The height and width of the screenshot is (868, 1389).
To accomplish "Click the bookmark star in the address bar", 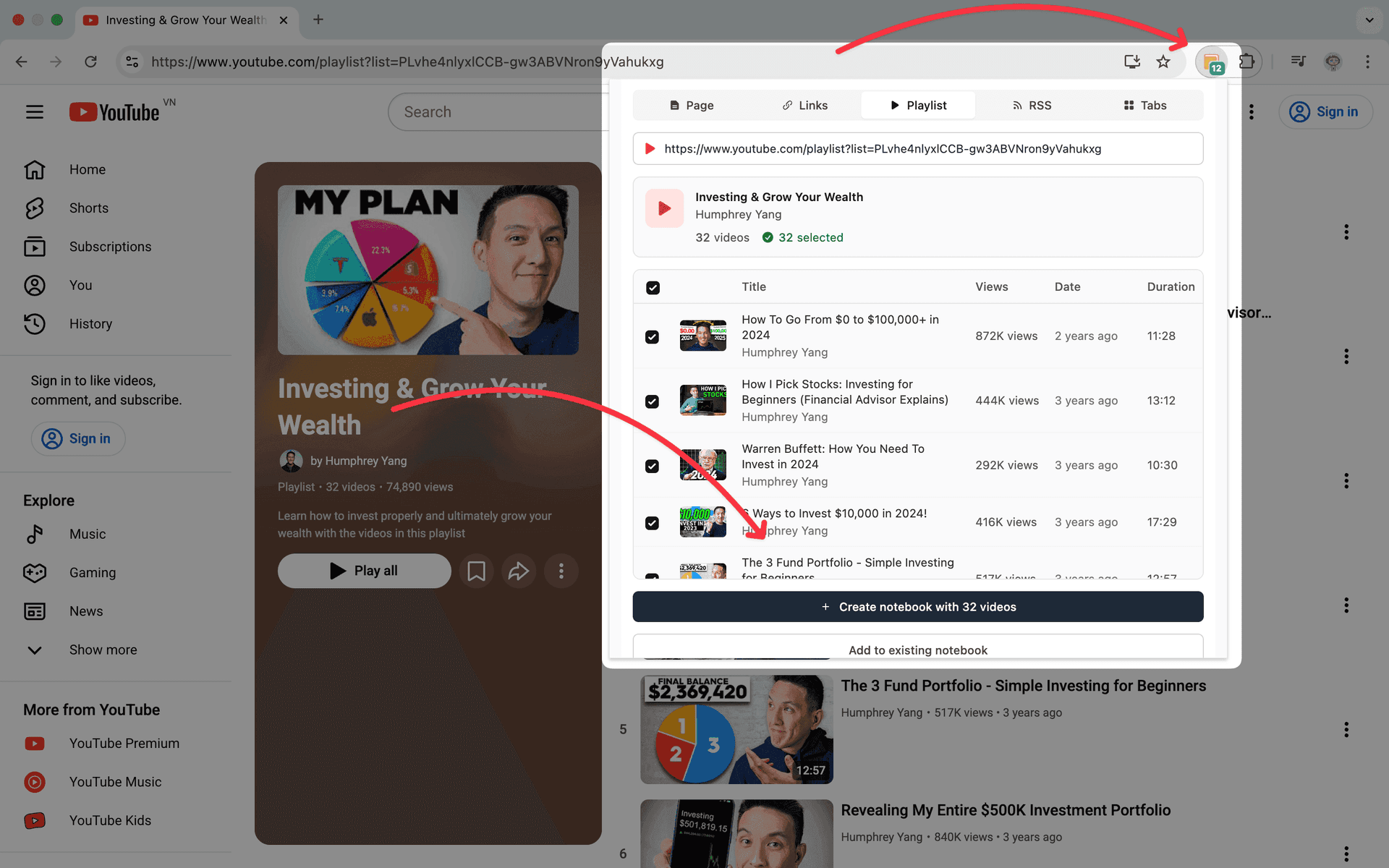I will (1163, 61).
